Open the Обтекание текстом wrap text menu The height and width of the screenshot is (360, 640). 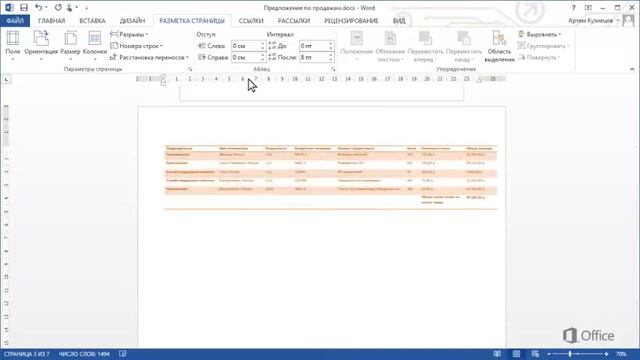tap(390, 46)
